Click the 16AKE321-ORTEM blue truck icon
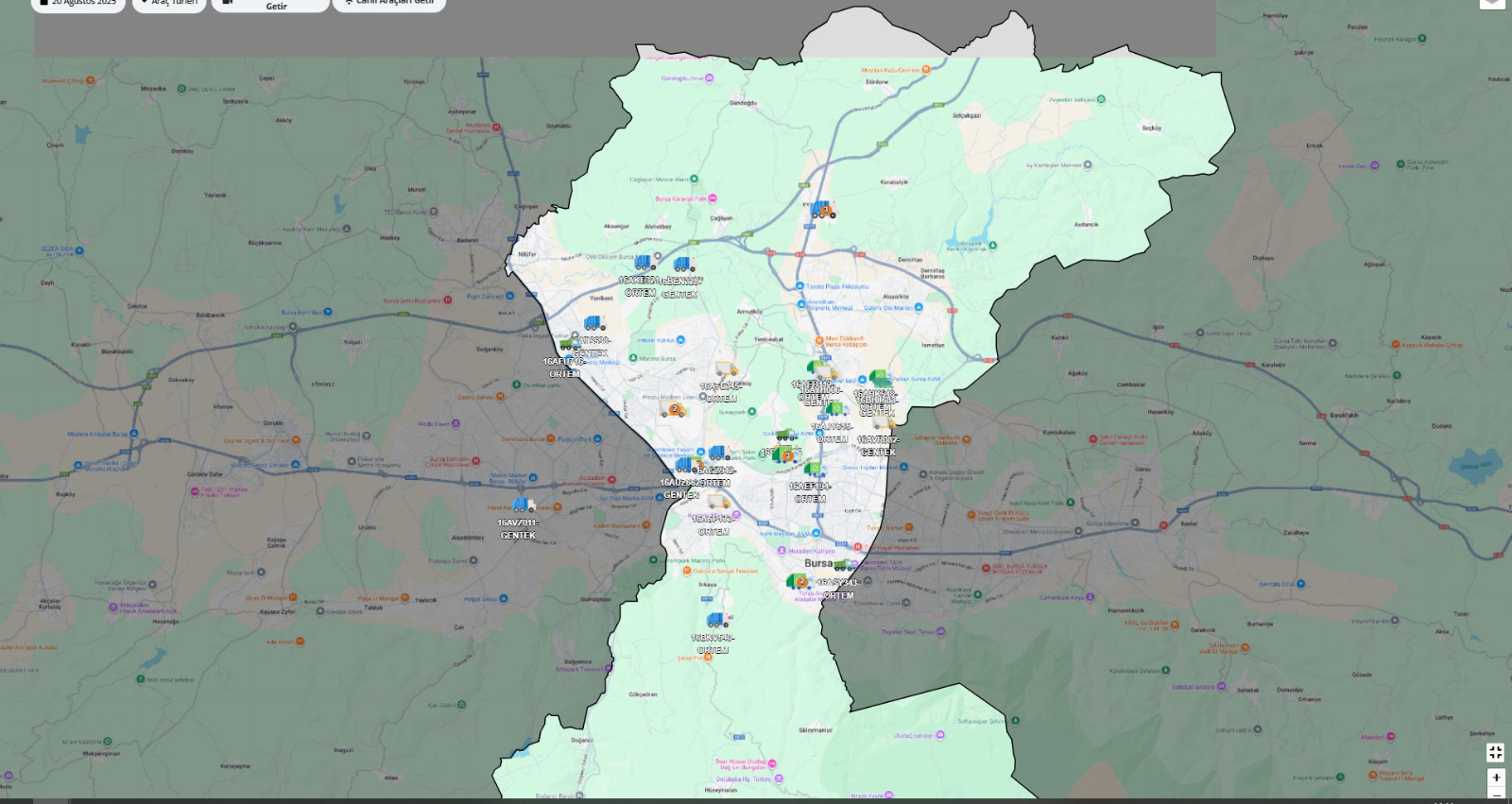 644,263
